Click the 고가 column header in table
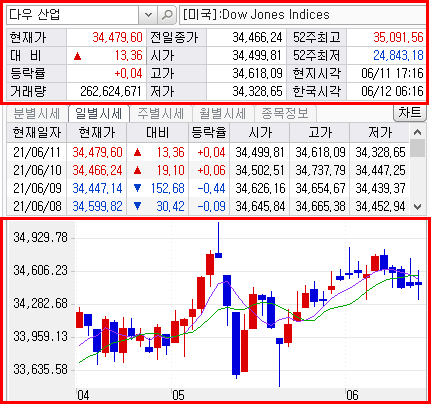 (320, 133)
